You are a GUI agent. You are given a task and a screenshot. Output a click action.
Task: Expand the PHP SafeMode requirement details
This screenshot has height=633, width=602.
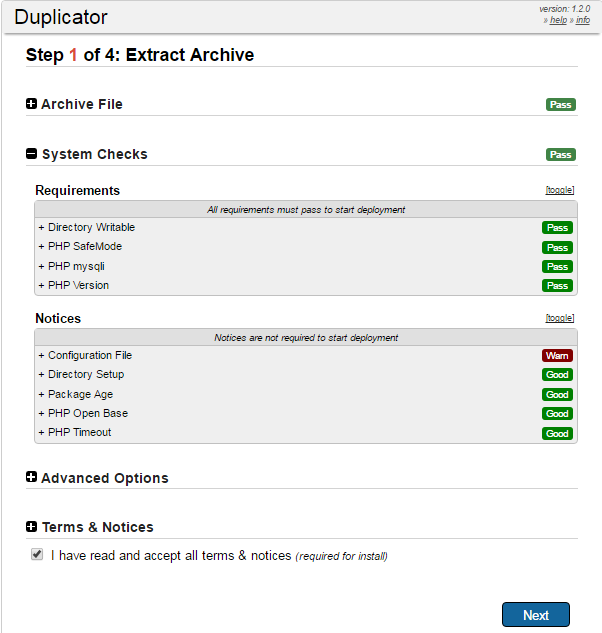tap(80, 246)
